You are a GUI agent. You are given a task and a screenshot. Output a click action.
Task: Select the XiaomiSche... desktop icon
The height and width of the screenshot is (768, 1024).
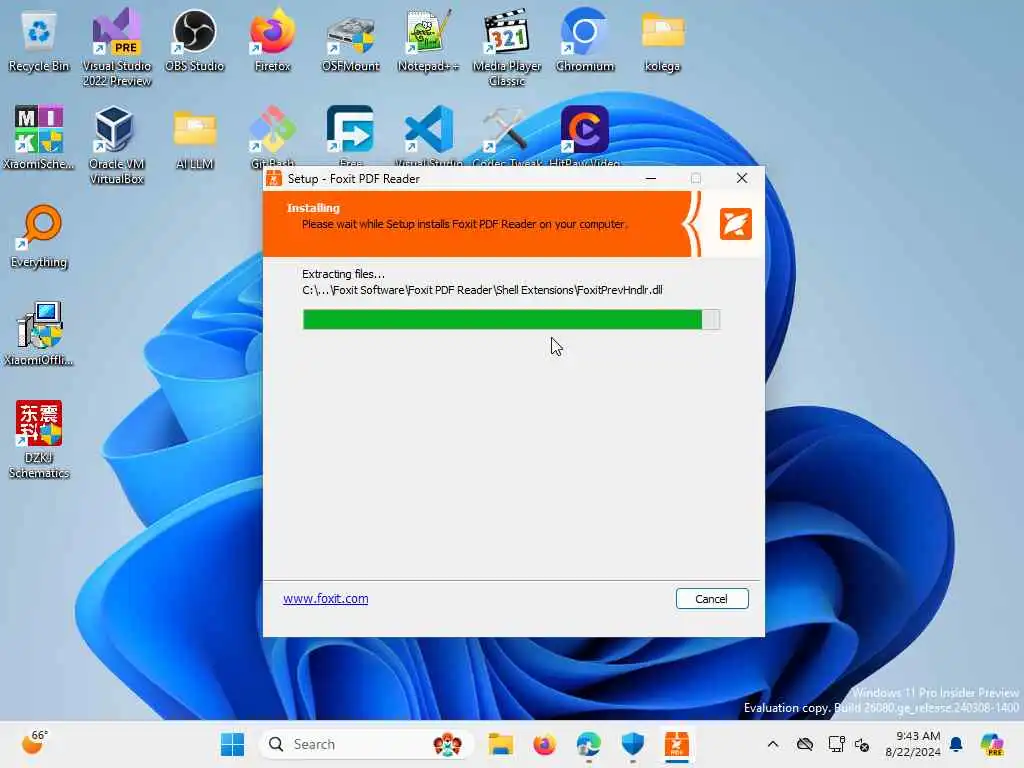[39, 138]
